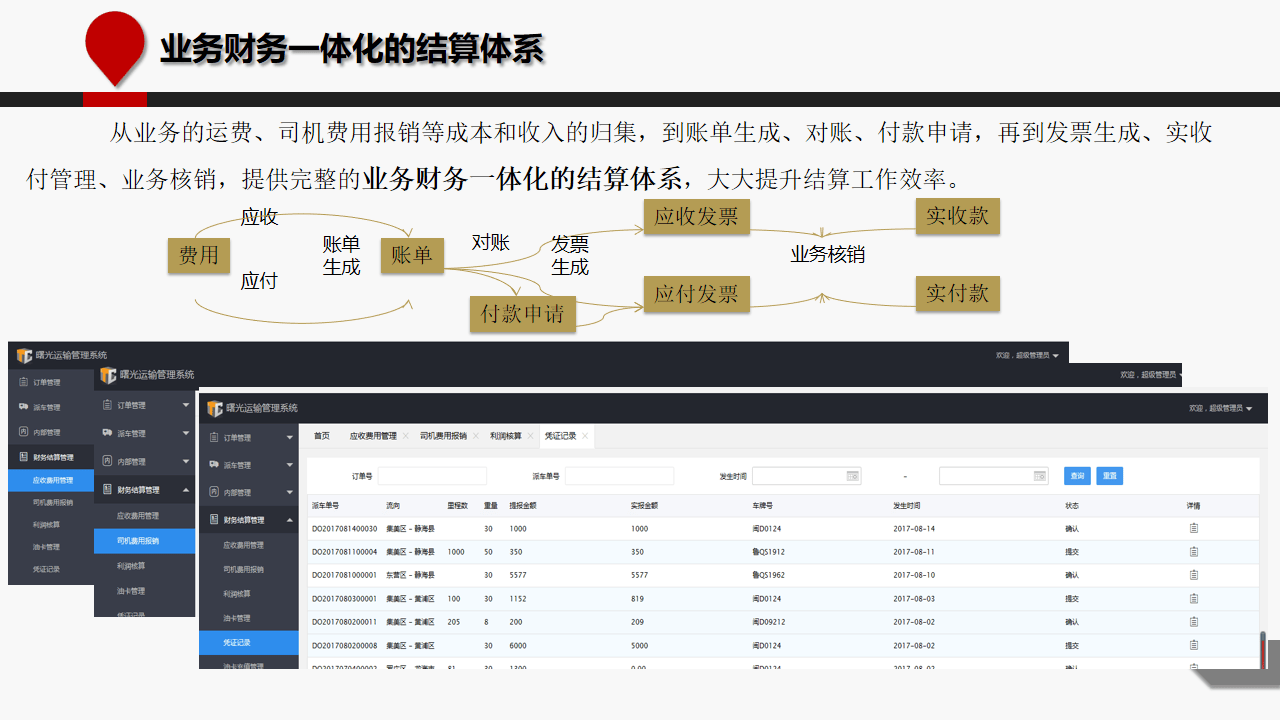Click date cell 2017-08-14
The image size is (1280, 720).
click(914, 528)
